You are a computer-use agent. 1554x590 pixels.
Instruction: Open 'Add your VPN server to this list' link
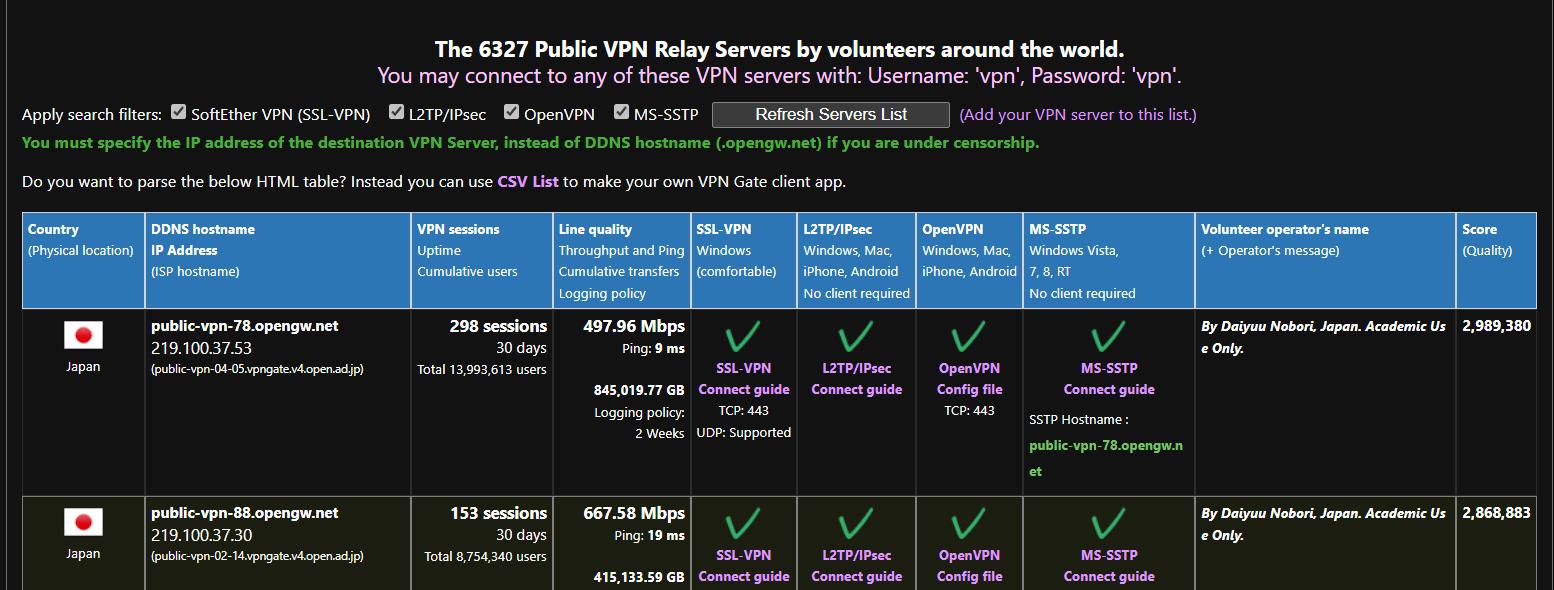pos(1077,115)
